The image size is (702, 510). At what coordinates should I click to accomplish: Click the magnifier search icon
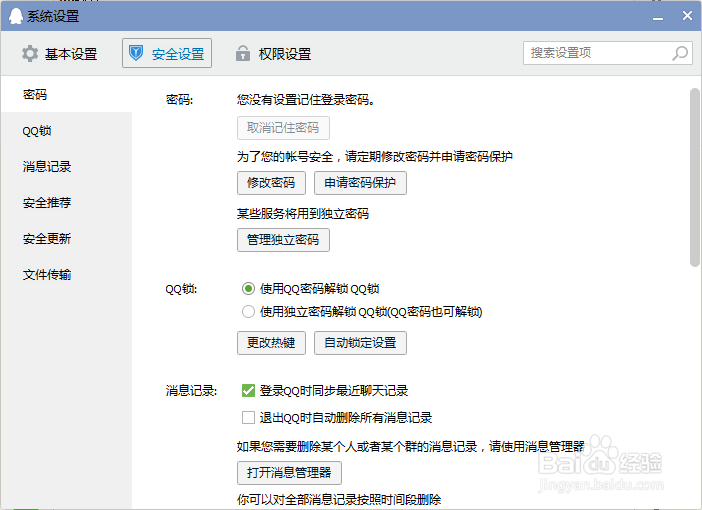pyautogui.click(x=680, y=53)
